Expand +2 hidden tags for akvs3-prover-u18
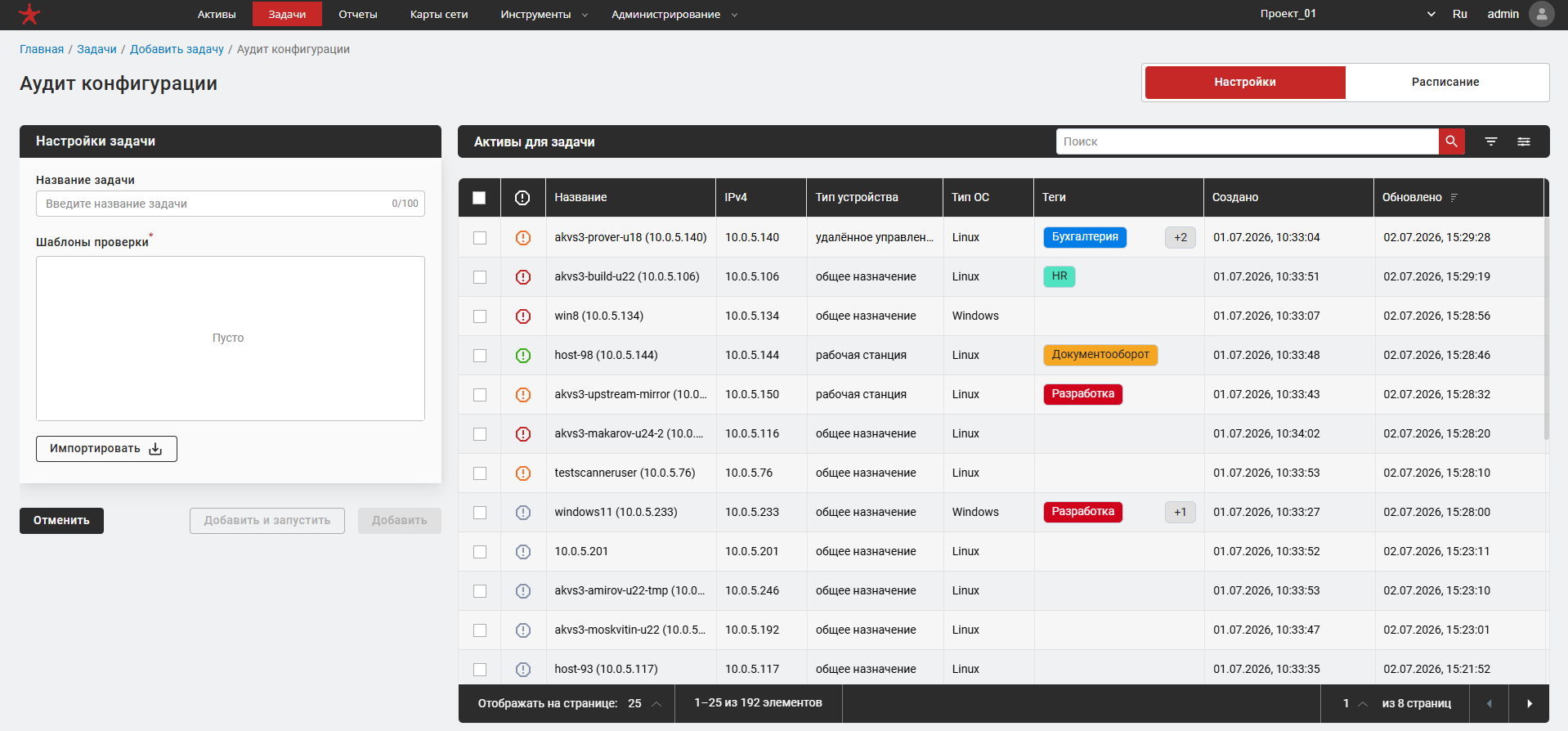The height and width of the screenshot is (731, 1568). tap(1180, 237)
